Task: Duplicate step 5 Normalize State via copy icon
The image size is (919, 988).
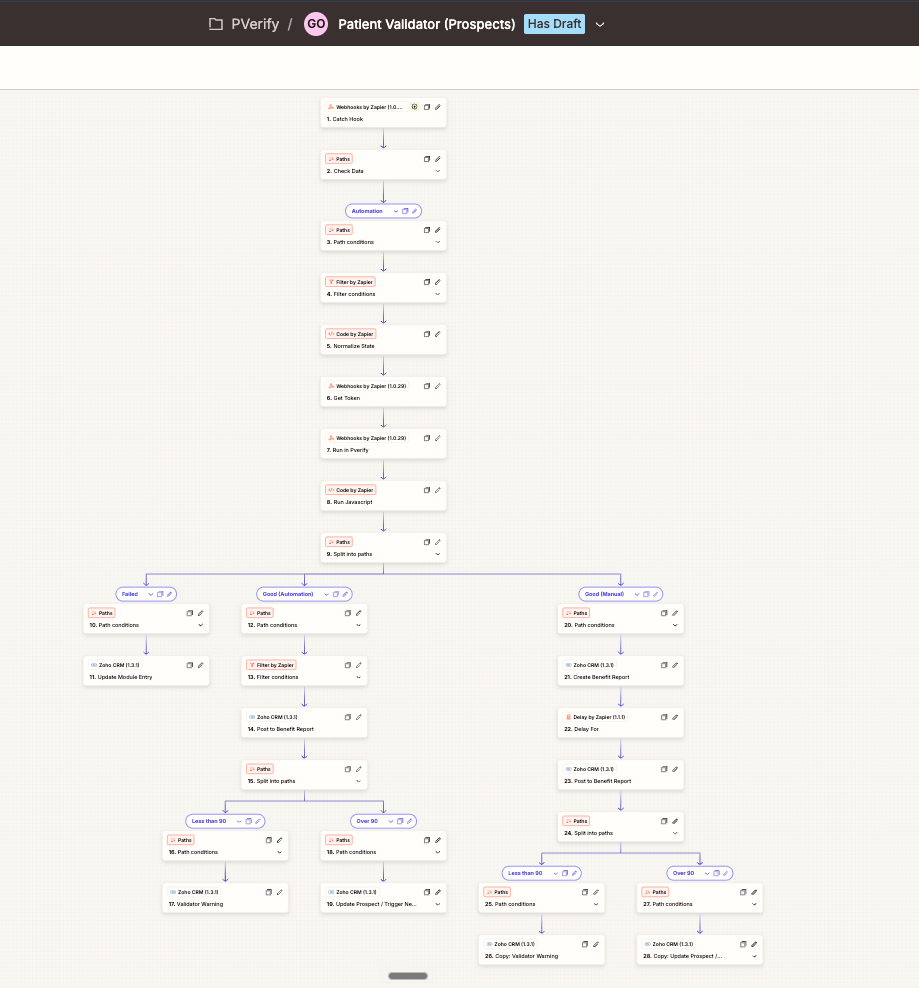Action: coord(427,334)
